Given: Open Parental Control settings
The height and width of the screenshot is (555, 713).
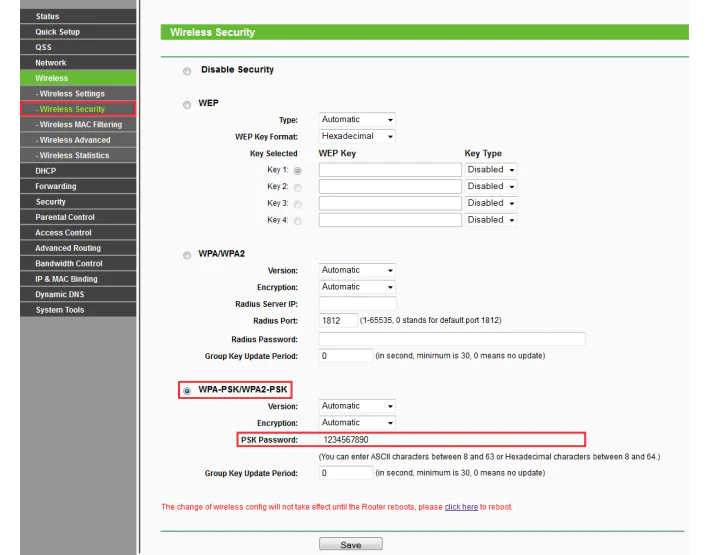Looking at the screenshot, I should 65,217.
